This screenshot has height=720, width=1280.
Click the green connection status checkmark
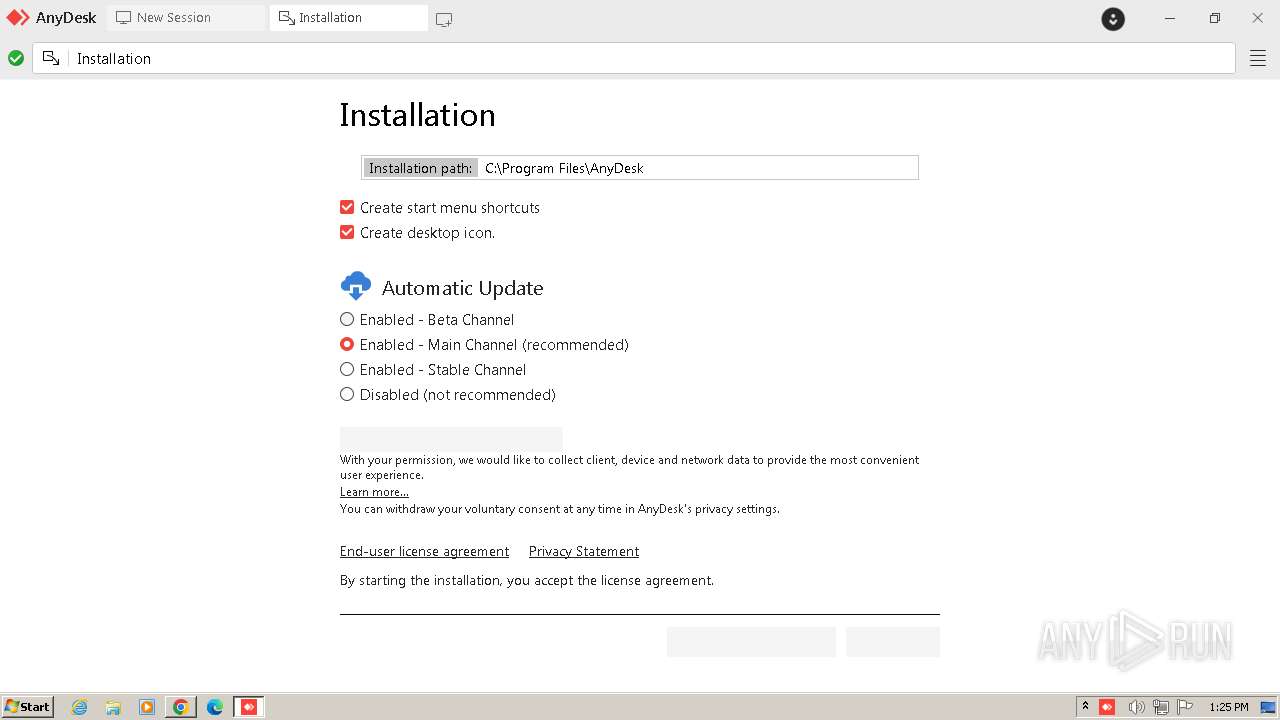[x=16, y=59]
